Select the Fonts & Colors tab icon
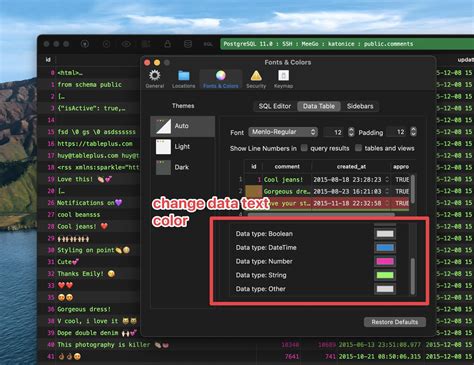 [x=221, y=76]
